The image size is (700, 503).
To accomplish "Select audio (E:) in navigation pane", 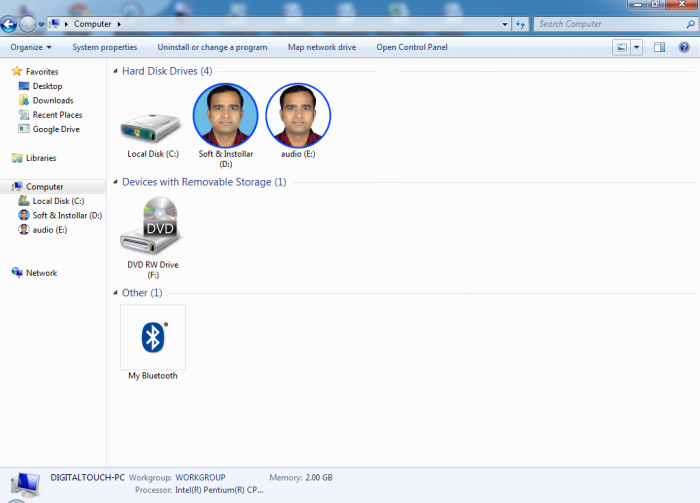I will (x=50, y=230).
